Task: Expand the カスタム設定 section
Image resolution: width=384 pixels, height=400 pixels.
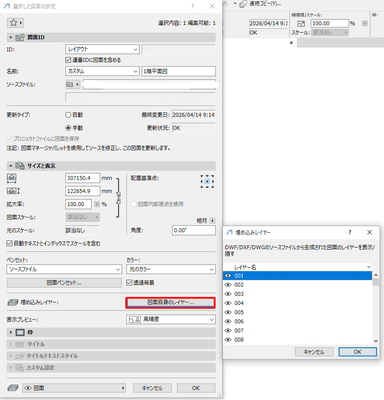Action: point(11,367)
